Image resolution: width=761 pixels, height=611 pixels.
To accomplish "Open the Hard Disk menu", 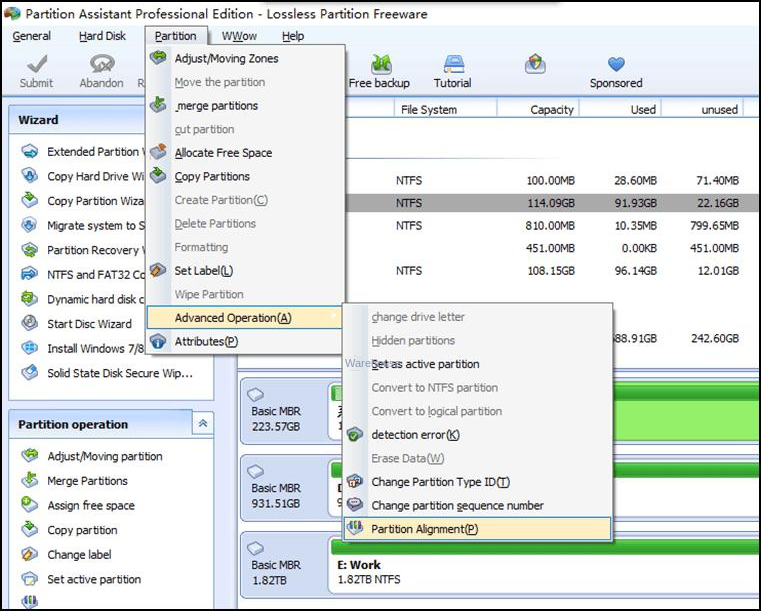I will coord(103,36).
